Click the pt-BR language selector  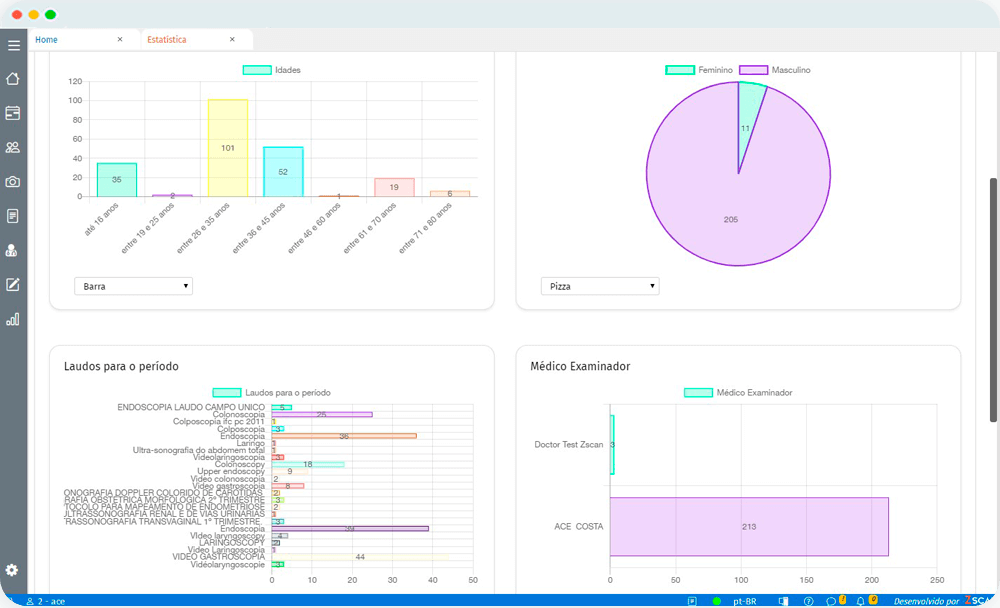[x=744, y=601]
